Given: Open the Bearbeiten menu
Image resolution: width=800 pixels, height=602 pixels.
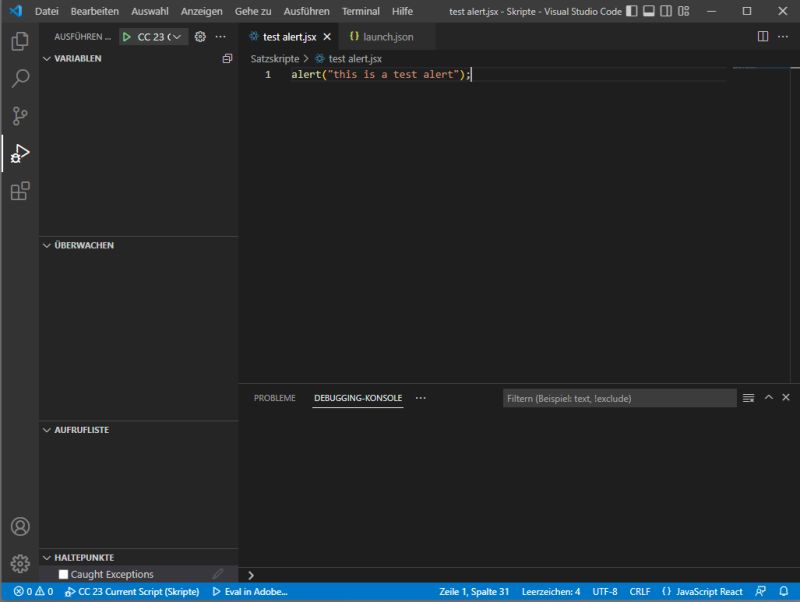Looking at the screenshot, I should [x=94, y=11].
